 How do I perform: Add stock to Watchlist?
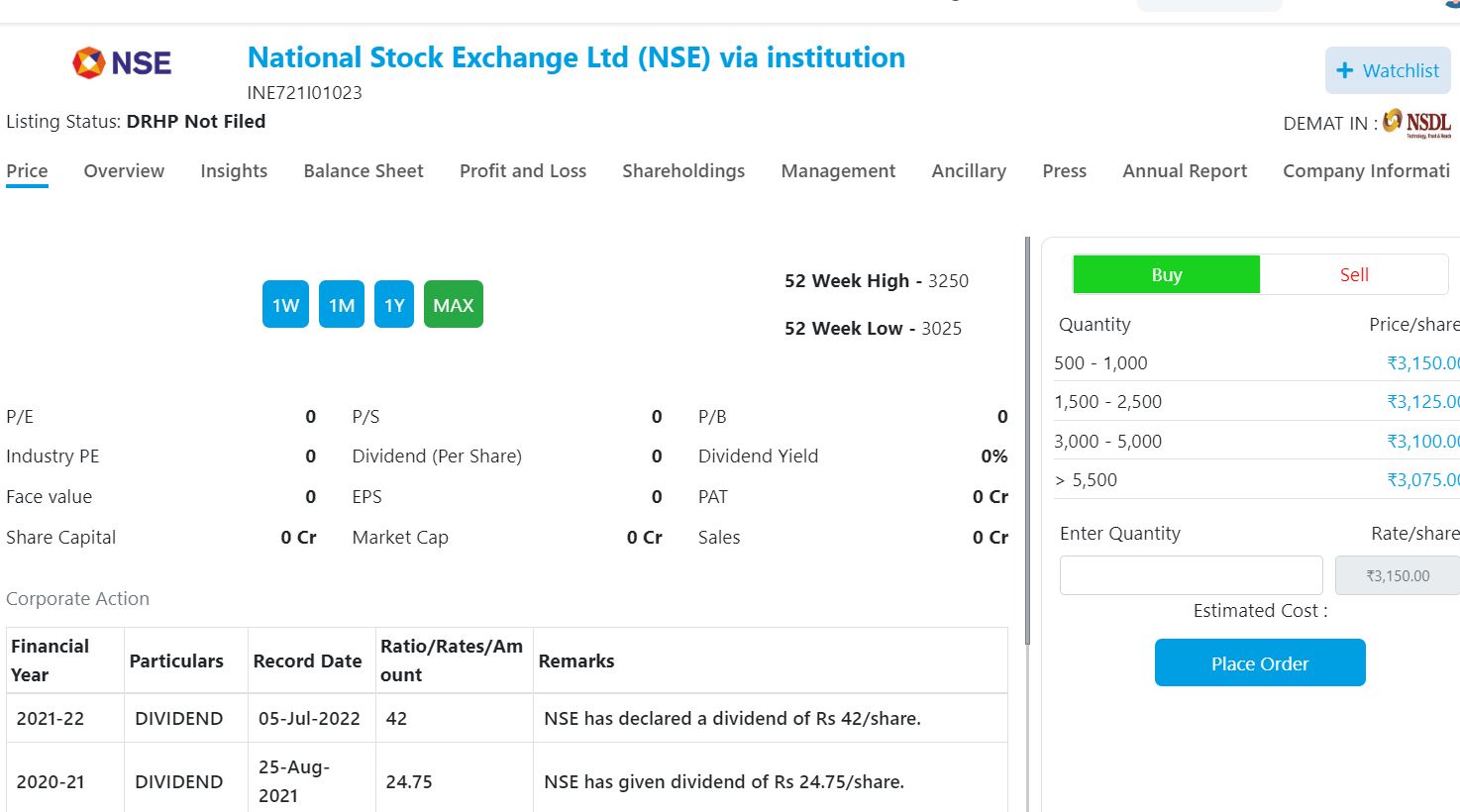click(x=1388, y=70)
